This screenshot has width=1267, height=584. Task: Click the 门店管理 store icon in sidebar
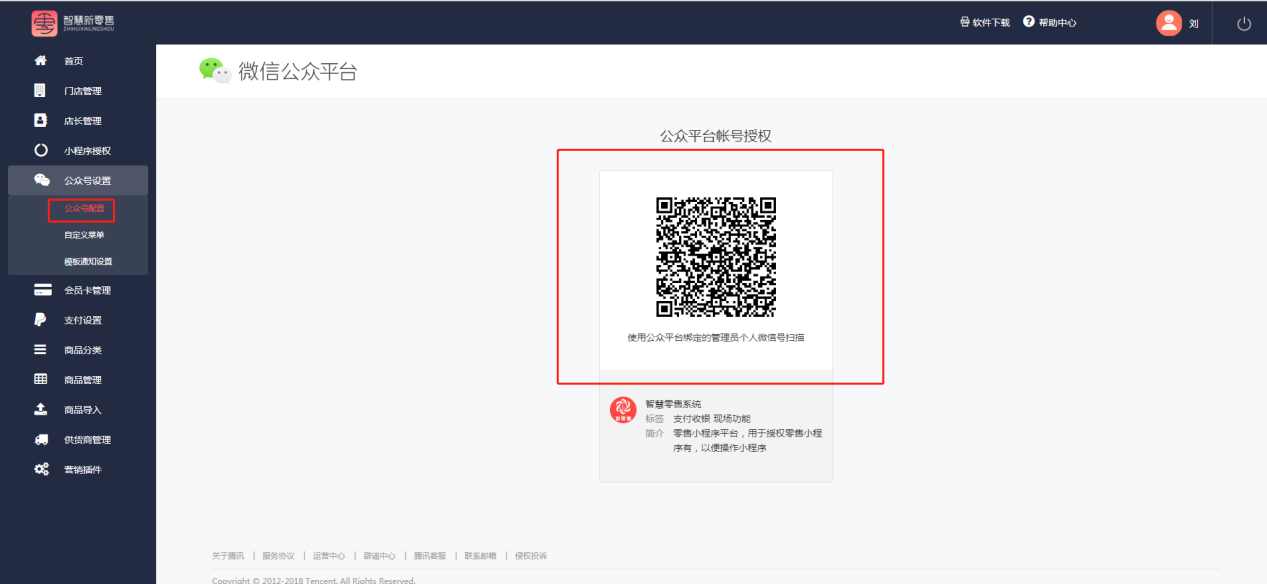coord(40,91)
